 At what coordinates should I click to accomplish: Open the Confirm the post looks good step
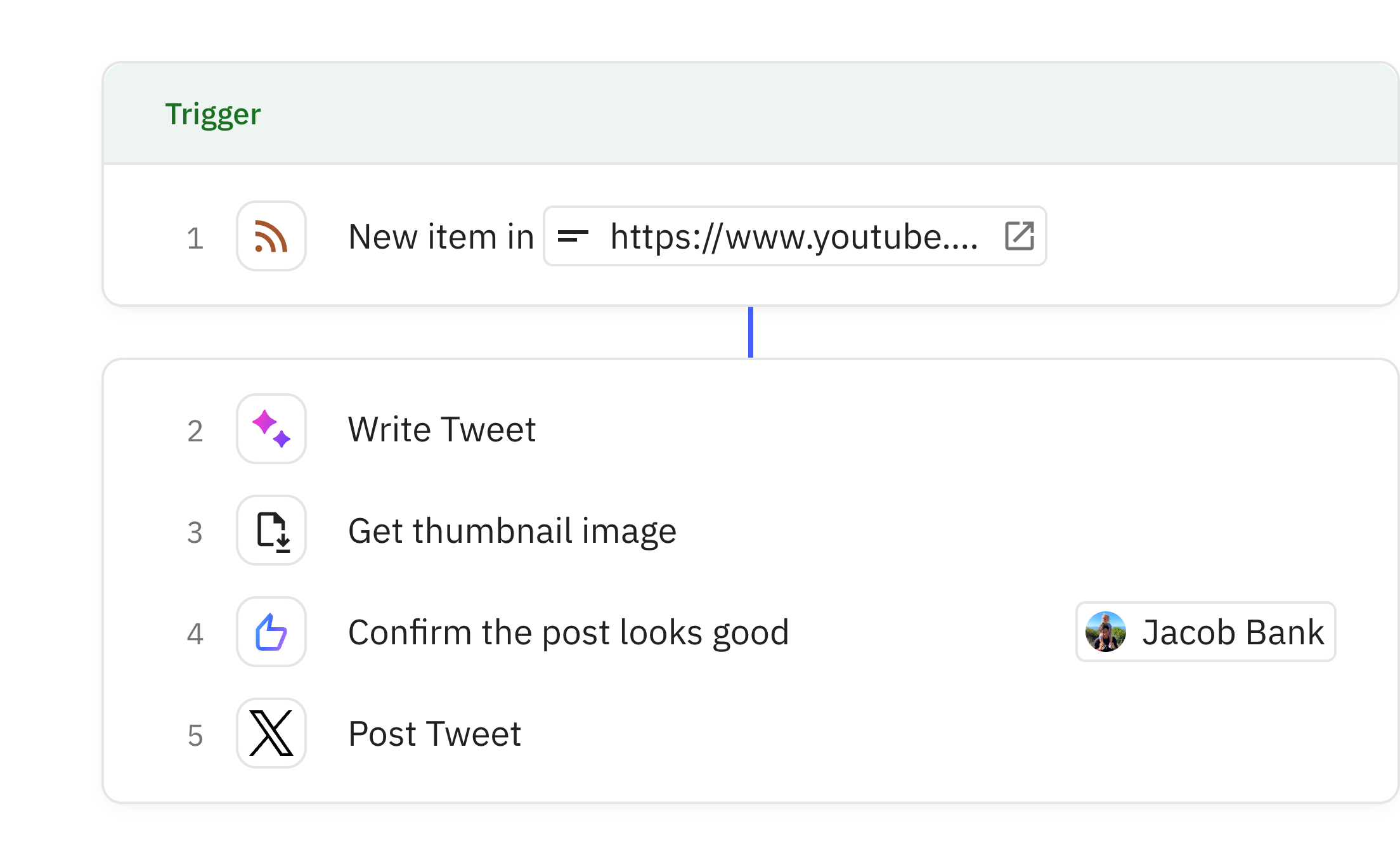(x=569, y=632)
